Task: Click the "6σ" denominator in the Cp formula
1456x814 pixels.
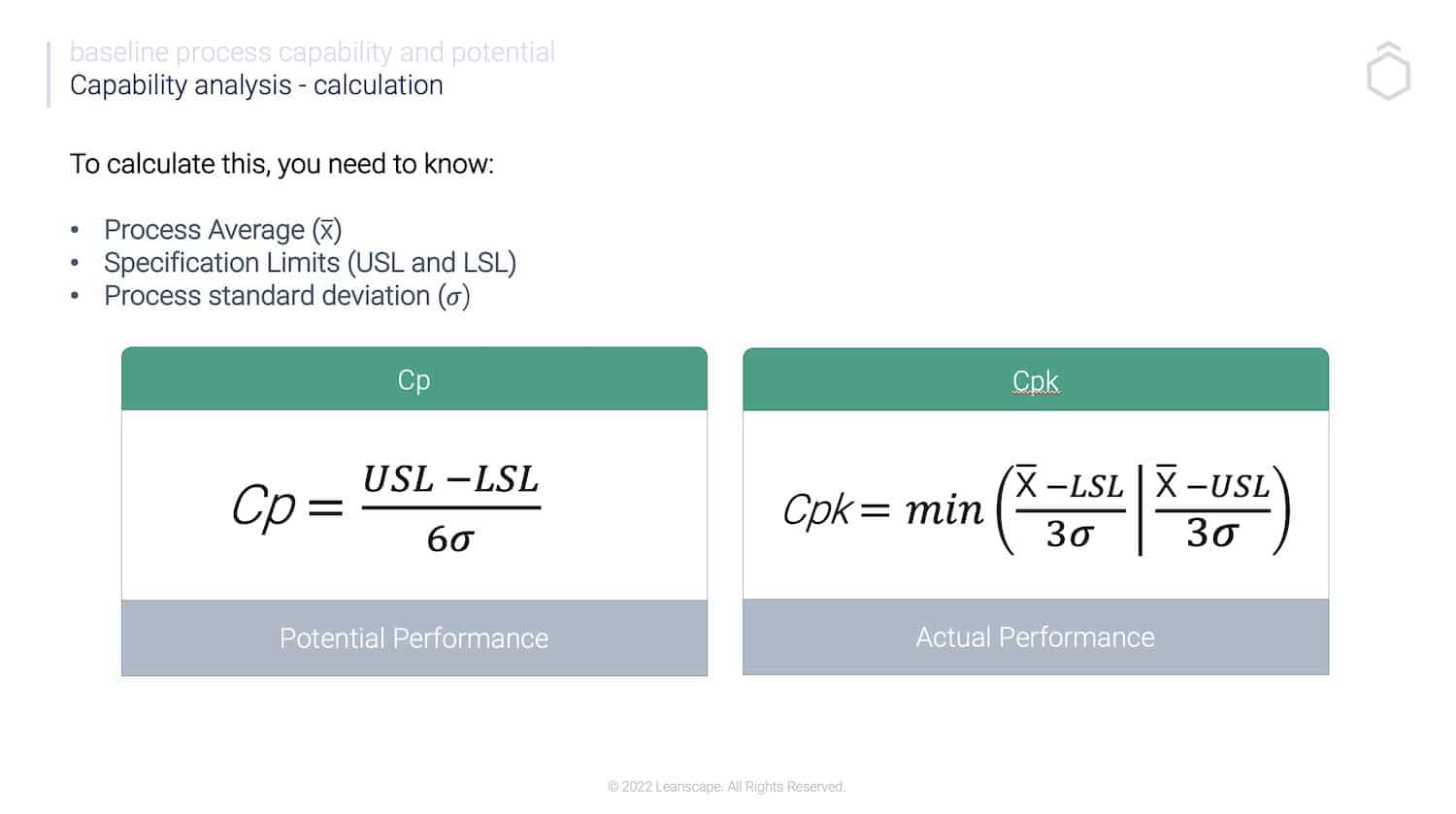Action: (x=449, y=539)
